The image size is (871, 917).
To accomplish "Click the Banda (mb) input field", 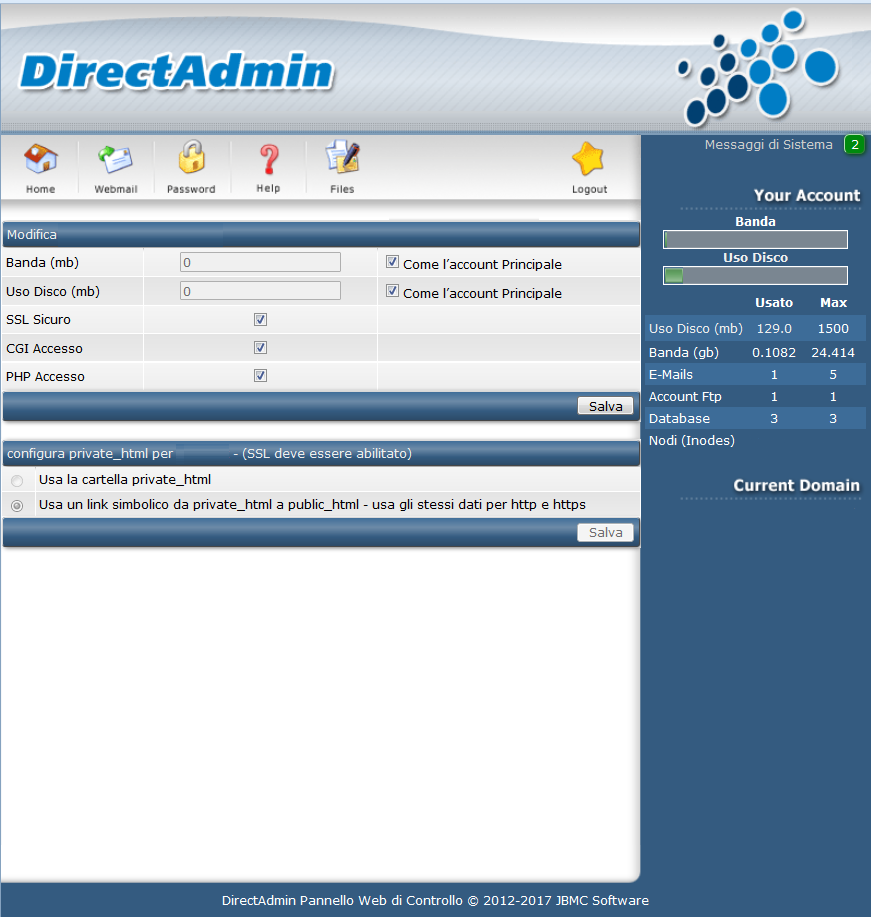I will click(260, 263).
